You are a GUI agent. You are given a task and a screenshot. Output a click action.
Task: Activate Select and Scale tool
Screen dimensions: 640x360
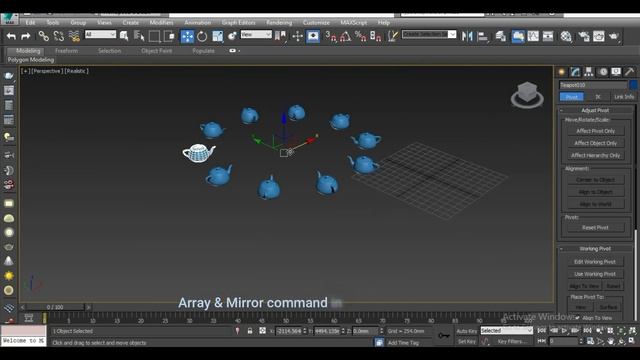(218, 36)
